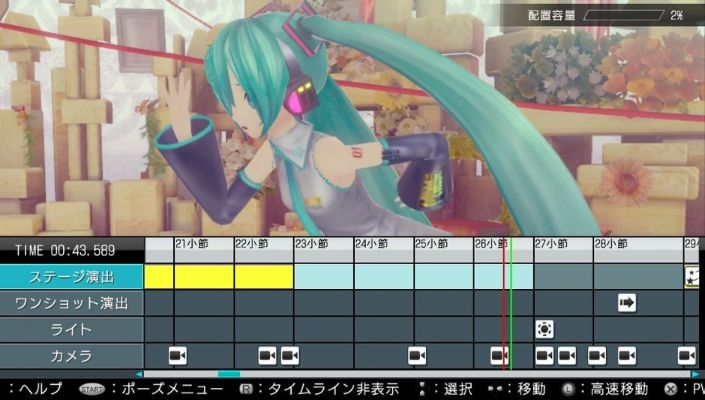The image size is (705, 400).
Task: Select the ステージ演出 track row label
Action: click(x=72, y=276)
